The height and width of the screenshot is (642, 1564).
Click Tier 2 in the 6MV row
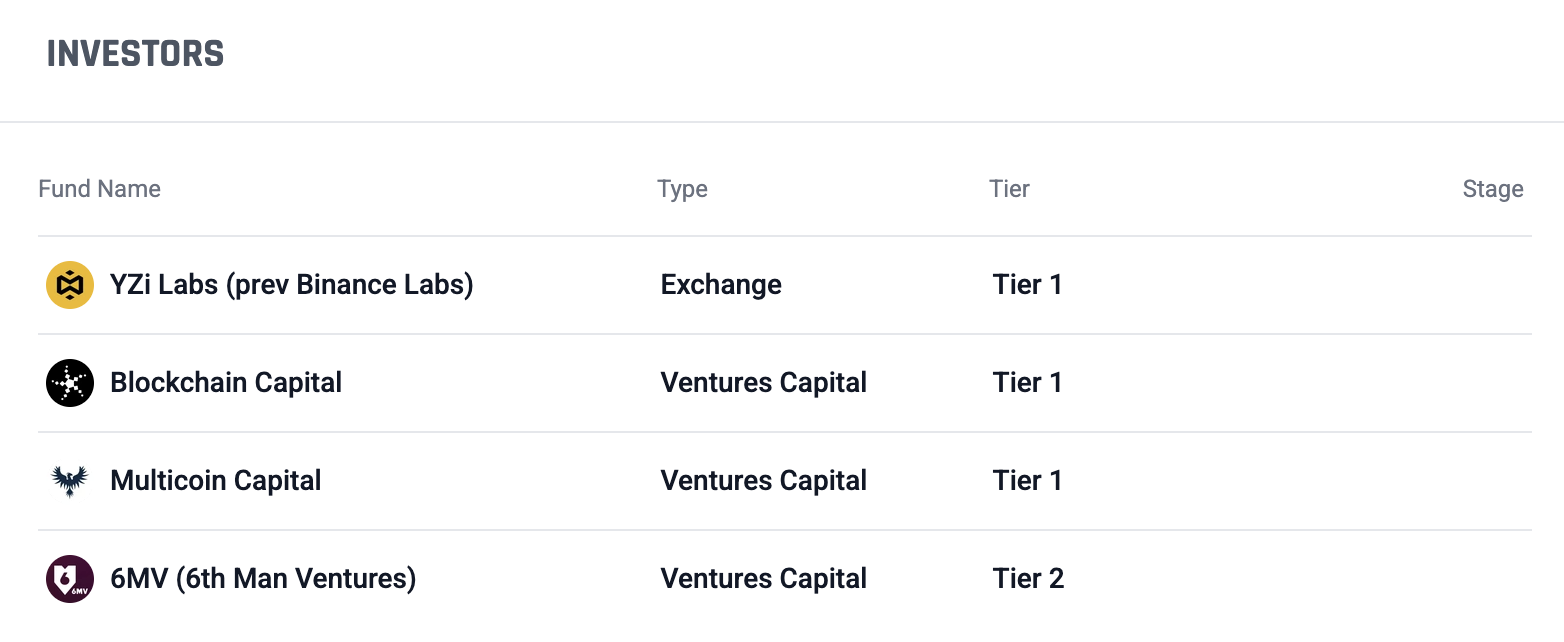pyautogui.click(x=1028, y=579)
